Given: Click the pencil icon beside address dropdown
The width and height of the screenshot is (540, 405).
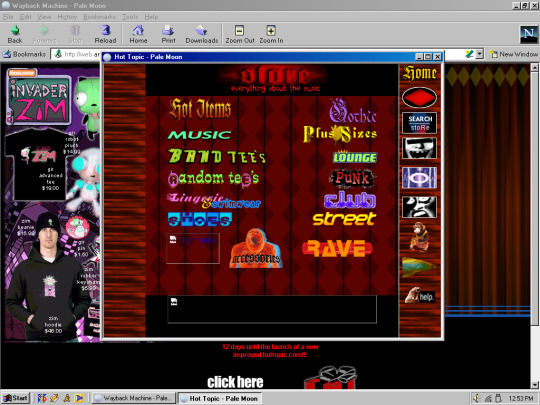Looking at the screenshot, I should click(469, 54).
